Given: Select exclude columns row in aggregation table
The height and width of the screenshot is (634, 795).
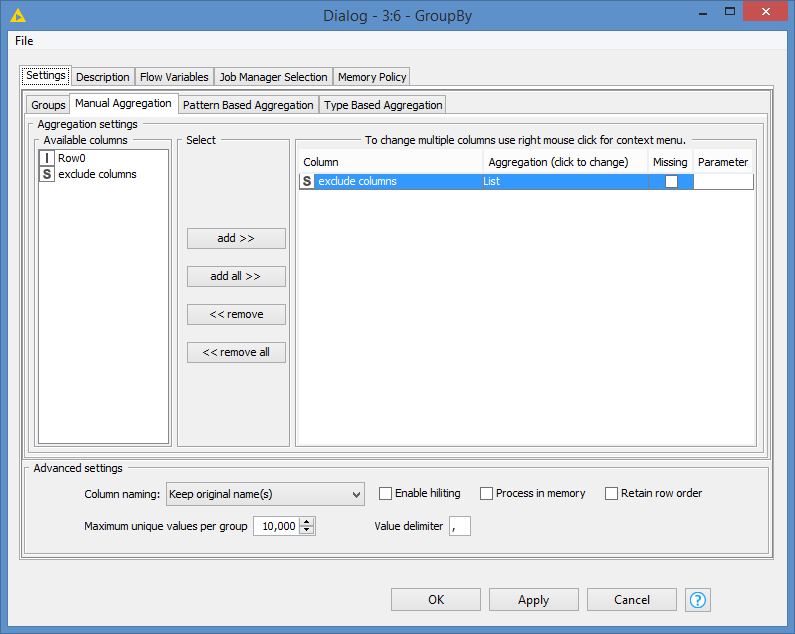Looking at the screenshot, I should (x=526, y=181).
